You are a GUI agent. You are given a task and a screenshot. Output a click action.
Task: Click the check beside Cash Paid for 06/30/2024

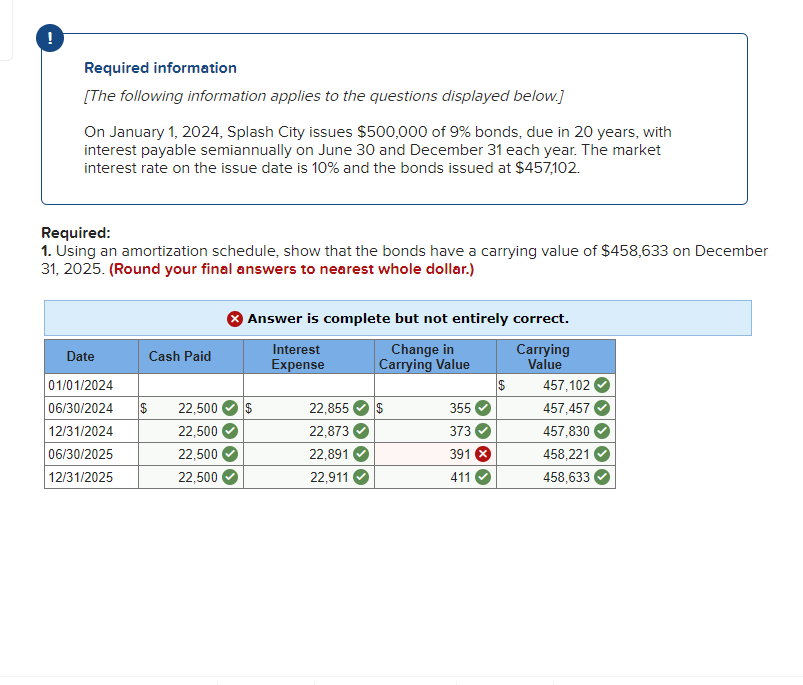(230, 408)
